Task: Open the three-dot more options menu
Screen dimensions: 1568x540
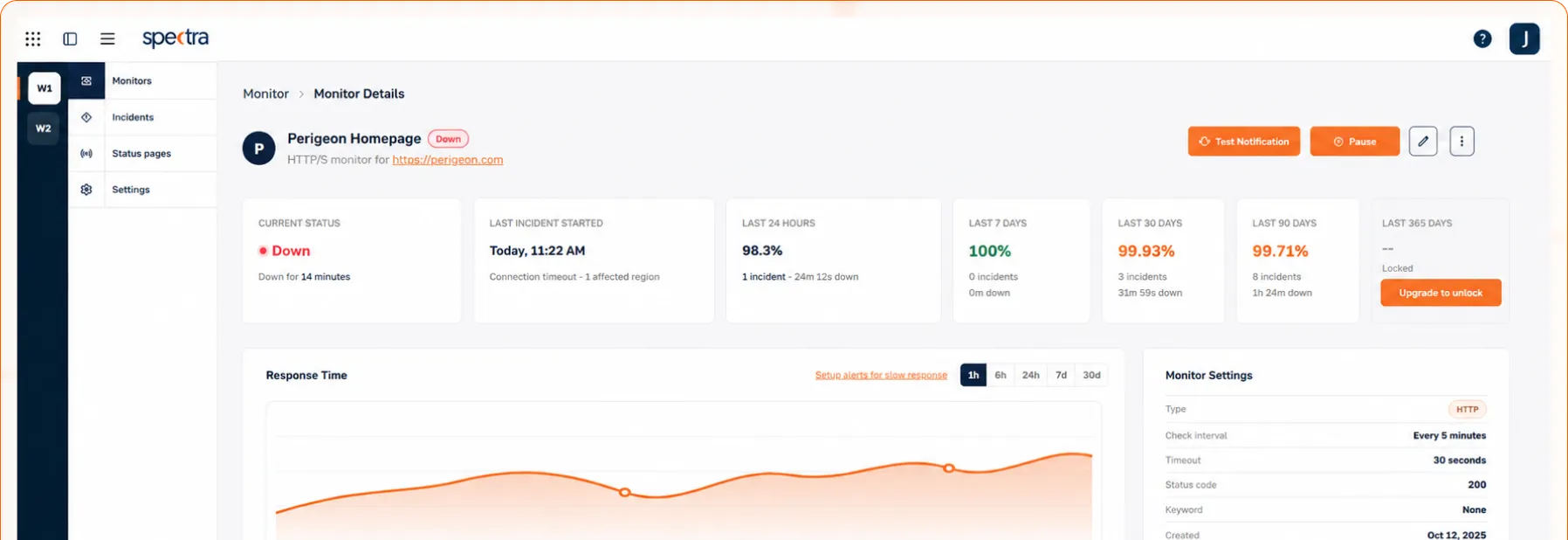Action: click(1462, 141)
